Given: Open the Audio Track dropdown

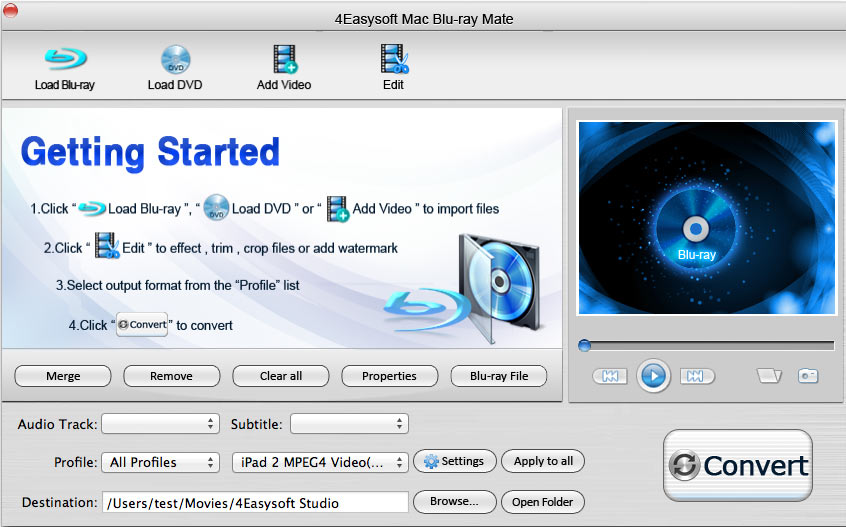Looking at the screenshot, I should click(x=160, y=423).
